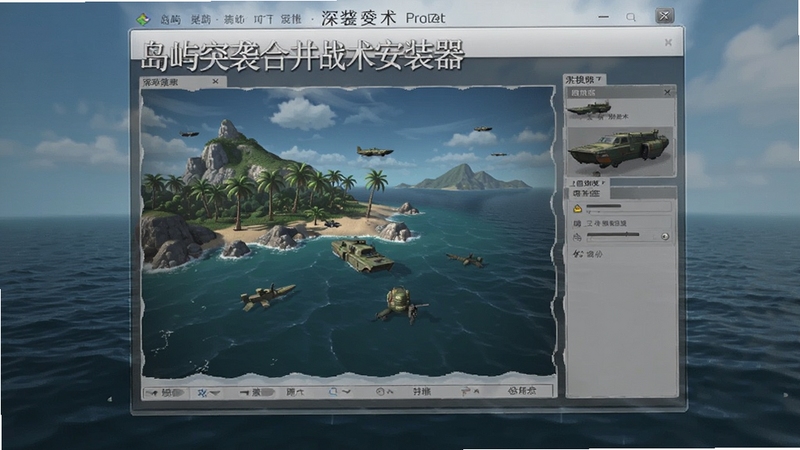Select the text row below first slider
800x450 pixels.
pyautogui.click(x=606, y=223)
